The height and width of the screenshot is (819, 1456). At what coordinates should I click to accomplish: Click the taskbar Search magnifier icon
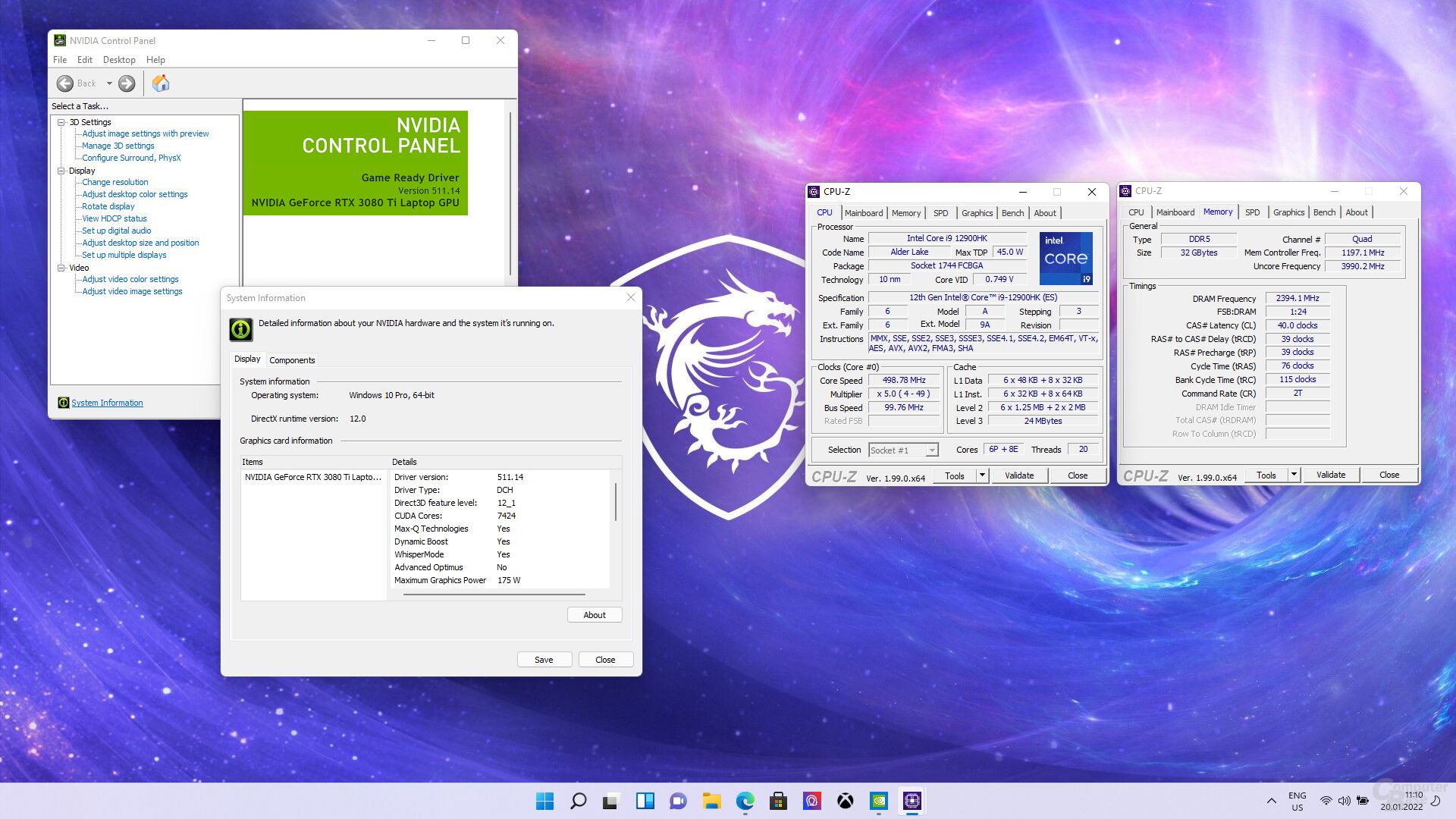(x=578, y=801)
